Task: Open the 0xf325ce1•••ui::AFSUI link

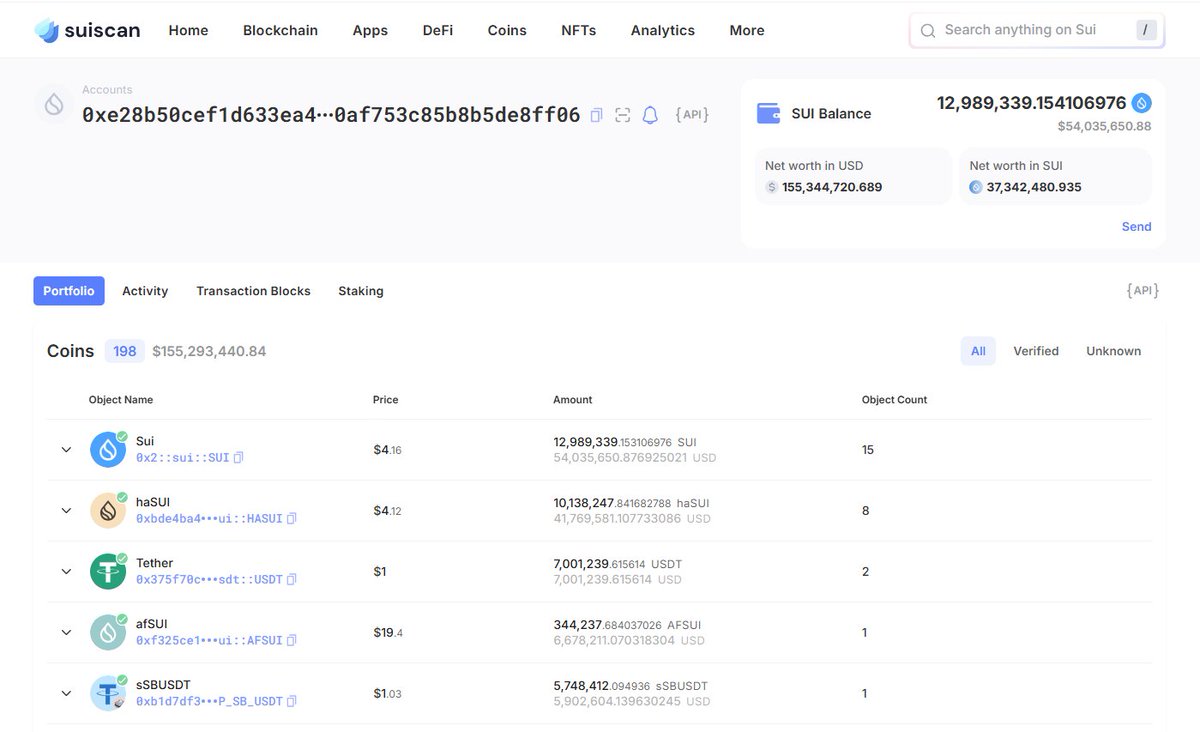Action: [209, 641]
